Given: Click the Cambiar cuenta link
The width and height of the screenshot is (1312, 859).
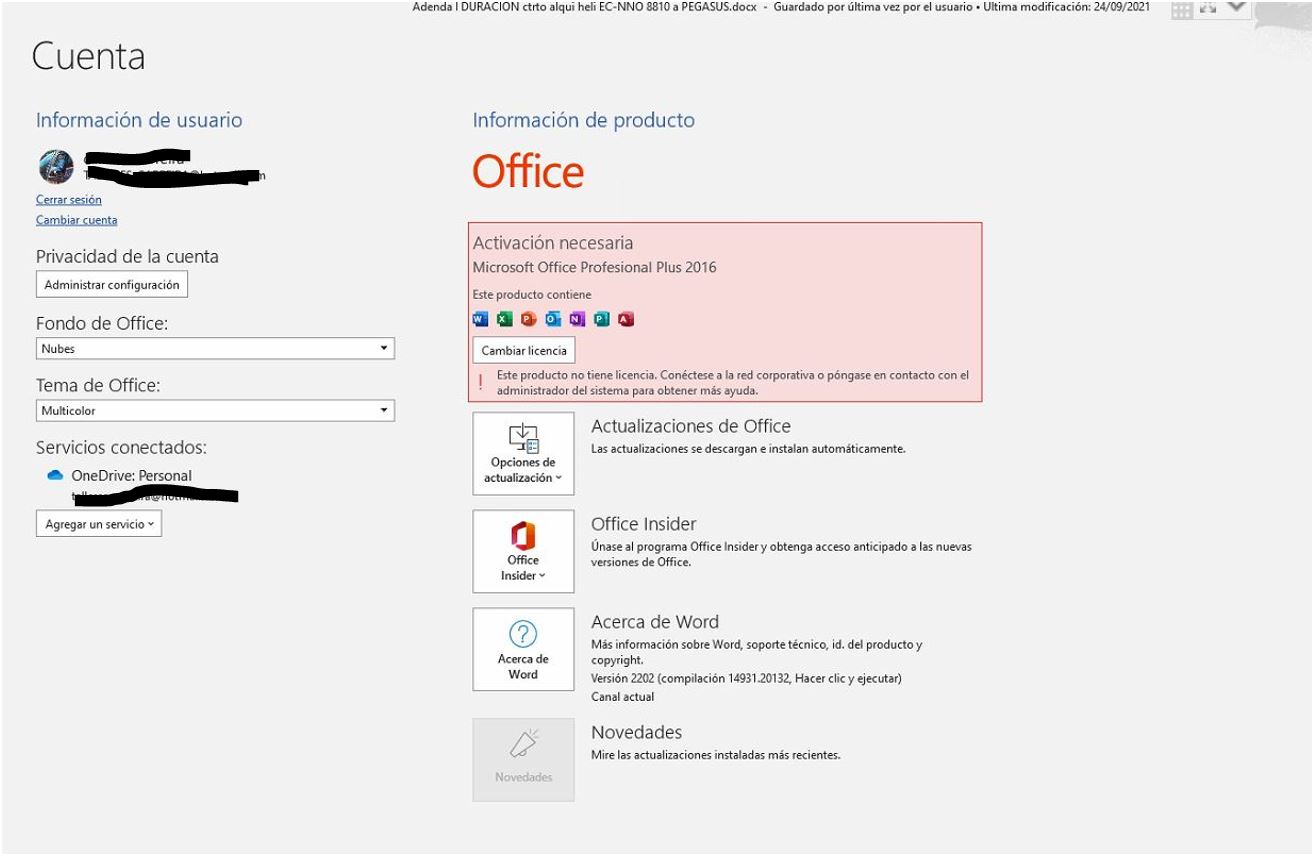Looking at the screenshot, I should [76, 220].
